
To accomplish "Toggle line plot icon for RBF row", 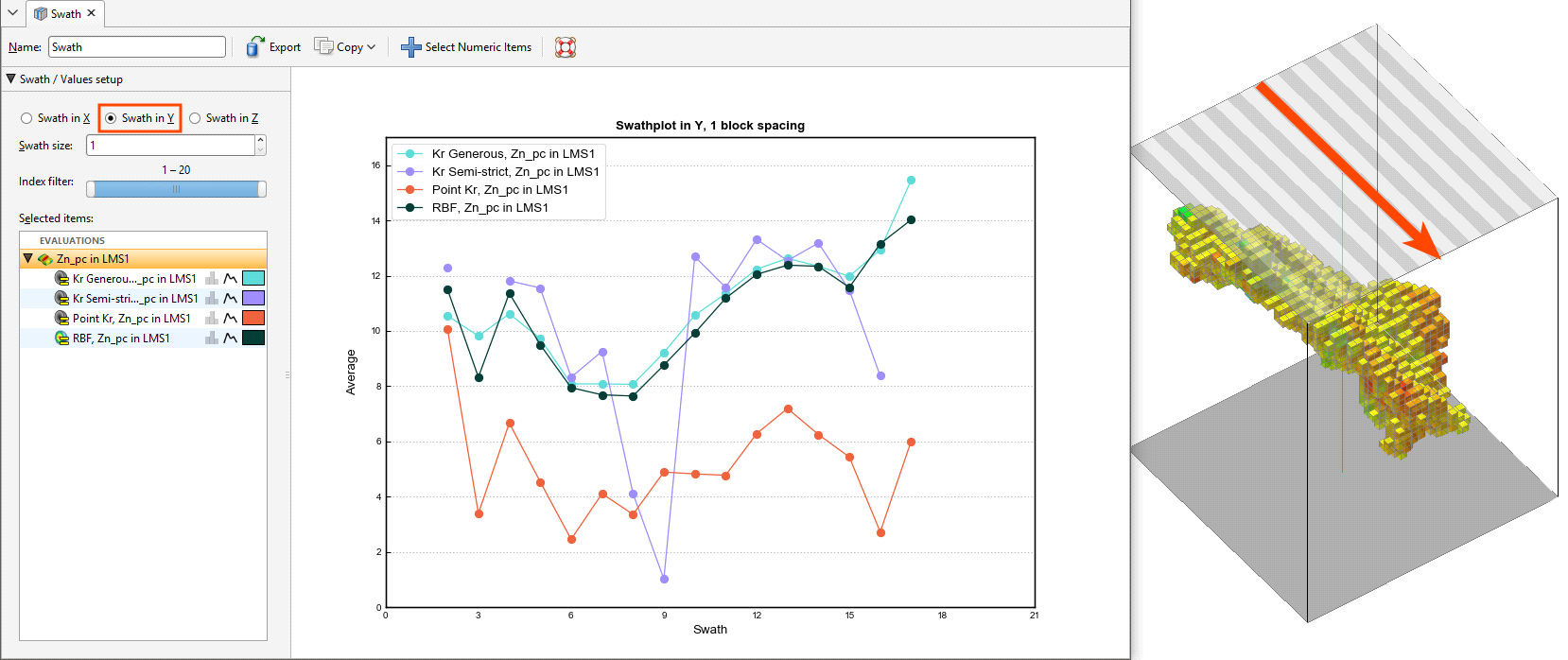I will [x=231, y=339].
